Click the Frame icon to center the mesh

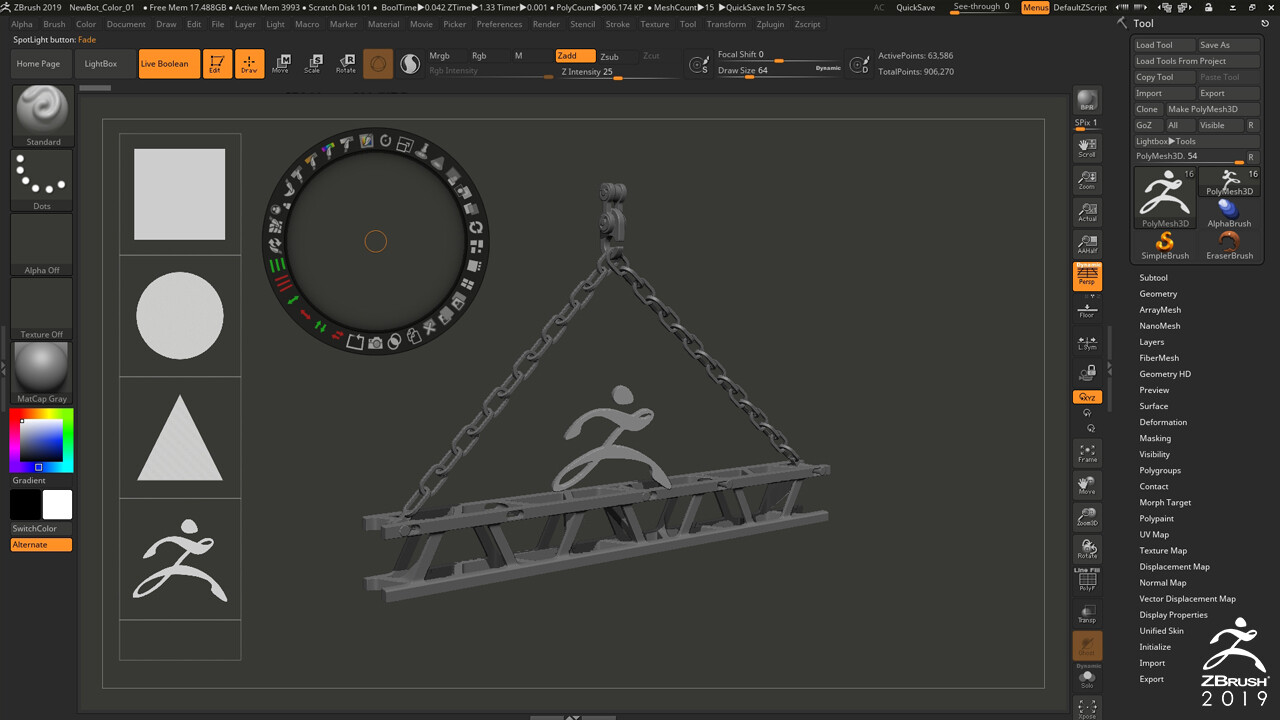coord(1087,454)
